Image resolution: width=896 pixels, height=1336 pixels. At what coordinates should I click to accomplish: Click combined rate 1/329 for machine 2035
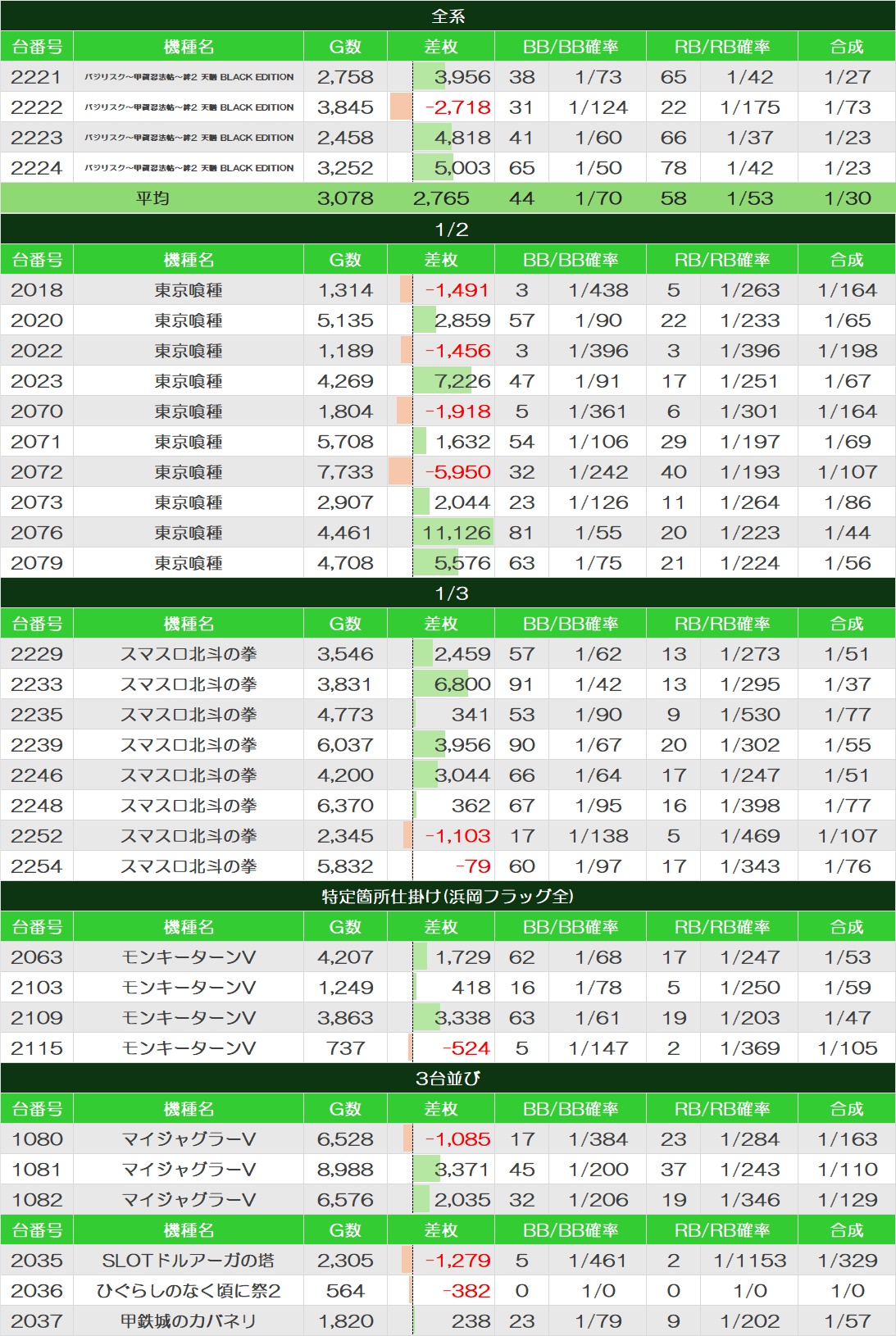[848, 1261]
